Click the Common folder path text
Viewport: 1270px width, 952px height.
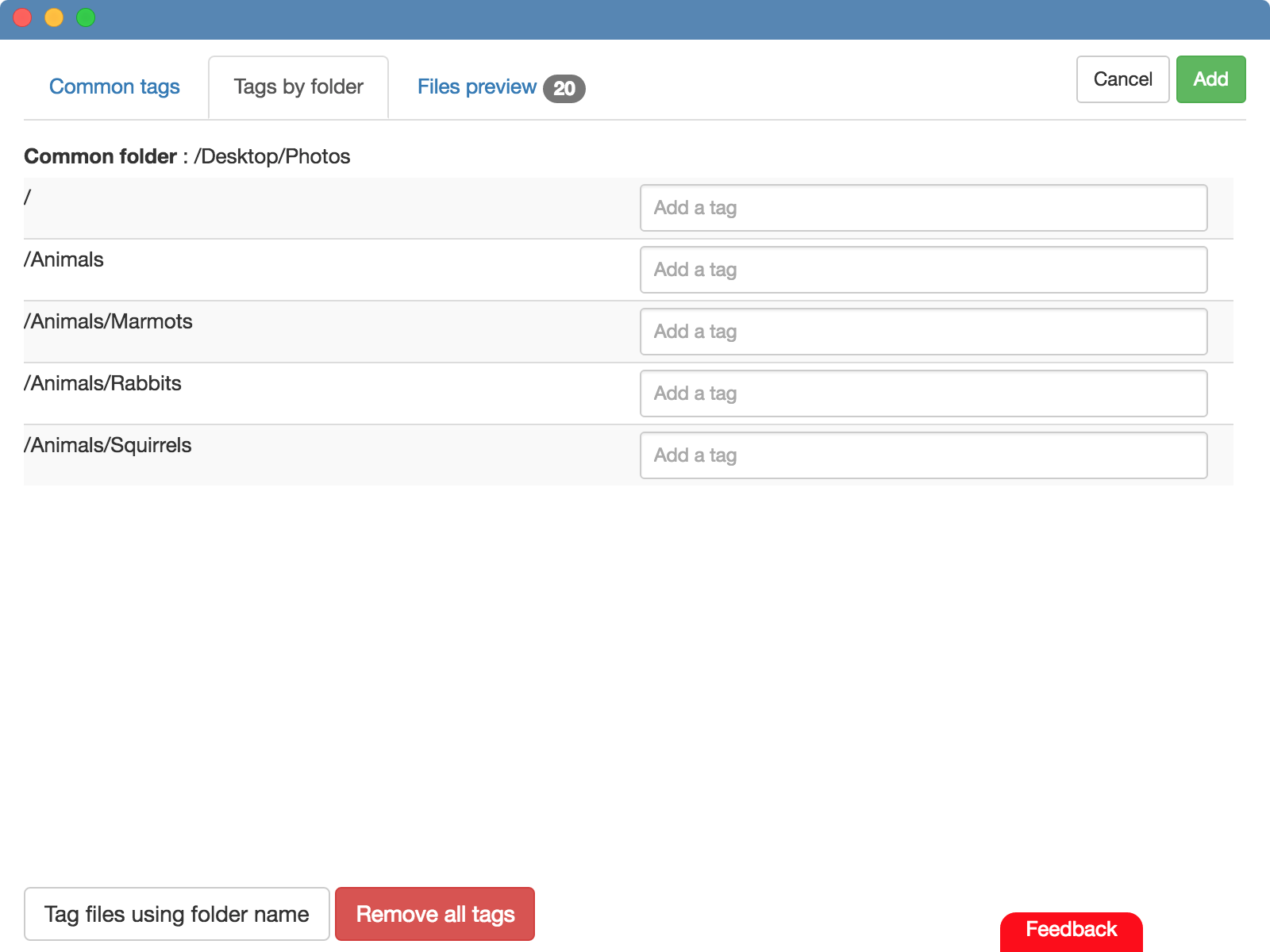tap(187, 156)
